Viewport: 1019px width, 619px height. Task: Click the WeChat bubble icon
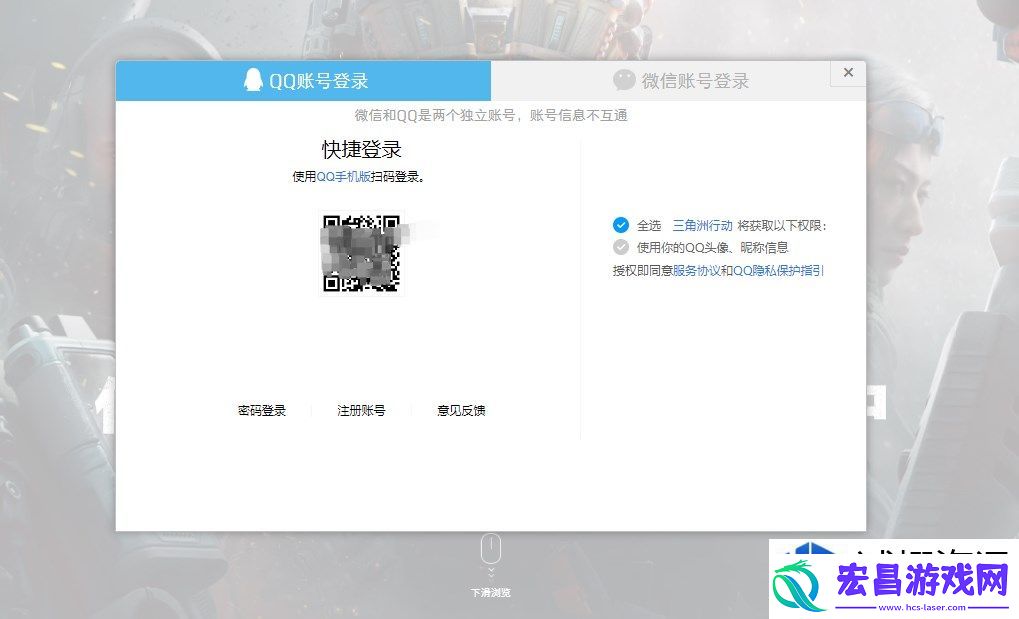(624, 80)
